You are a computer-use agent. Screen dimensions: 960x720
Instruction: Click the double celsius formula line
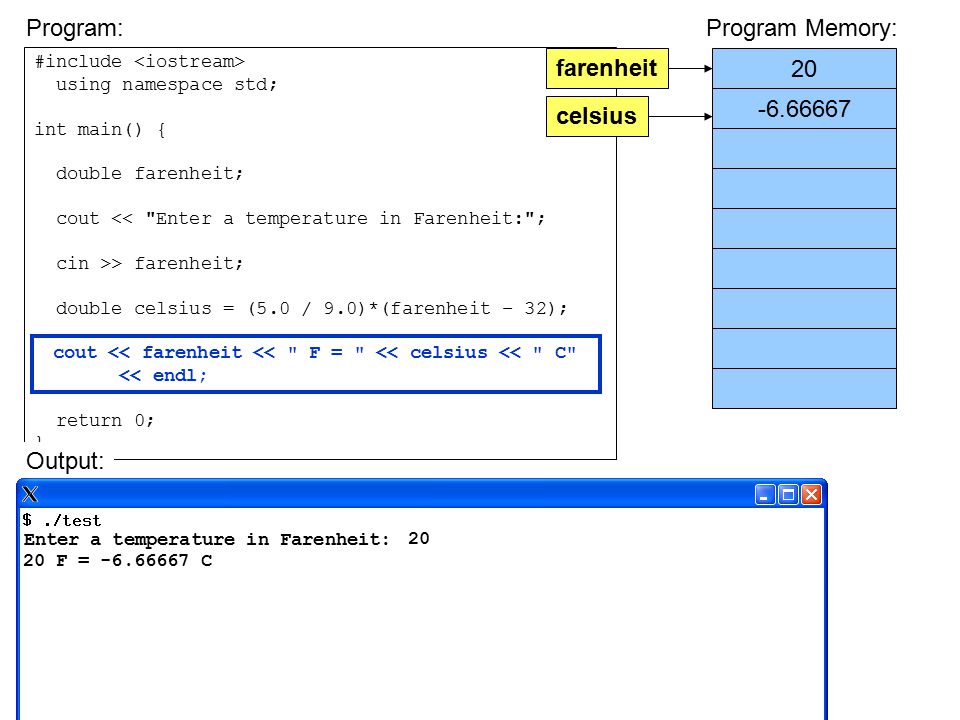click(311, 308)
